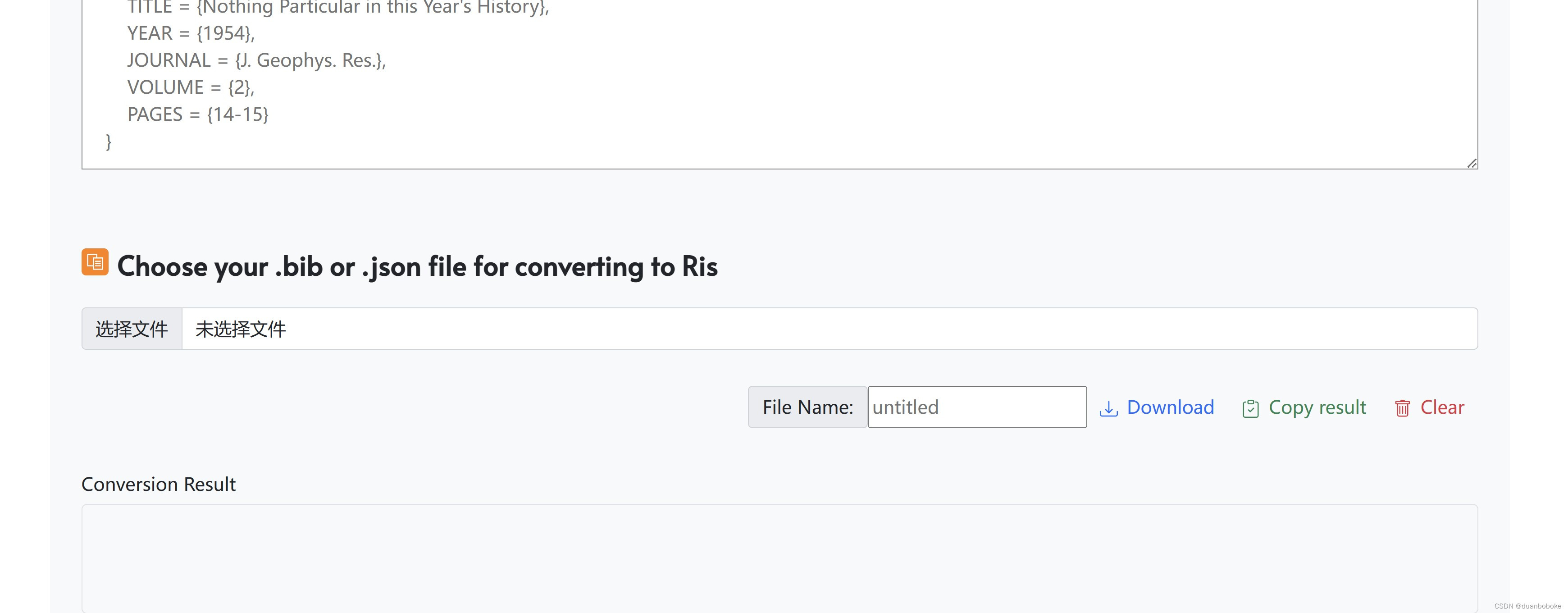Place cursor on the JOURNAL = {J. Geophys. Res.} line
Image resolution: width=1568 pixels, height=613 pixels.
pos(256,60)
